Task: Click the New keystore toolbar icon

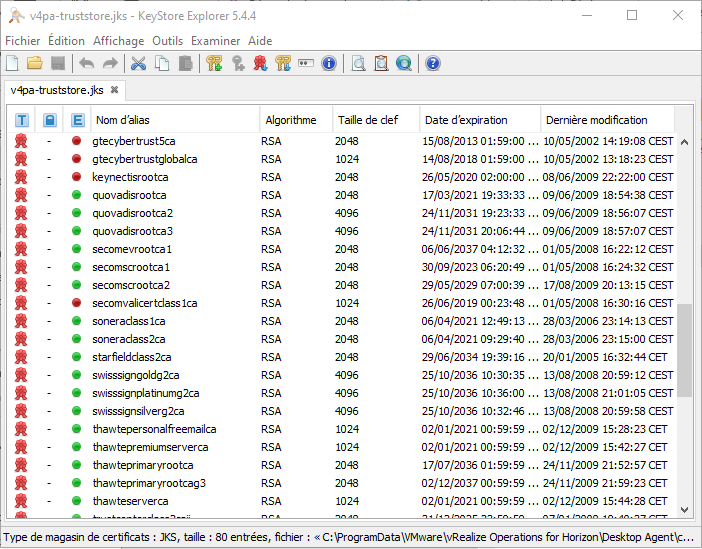Action: (x=13, y=64)
